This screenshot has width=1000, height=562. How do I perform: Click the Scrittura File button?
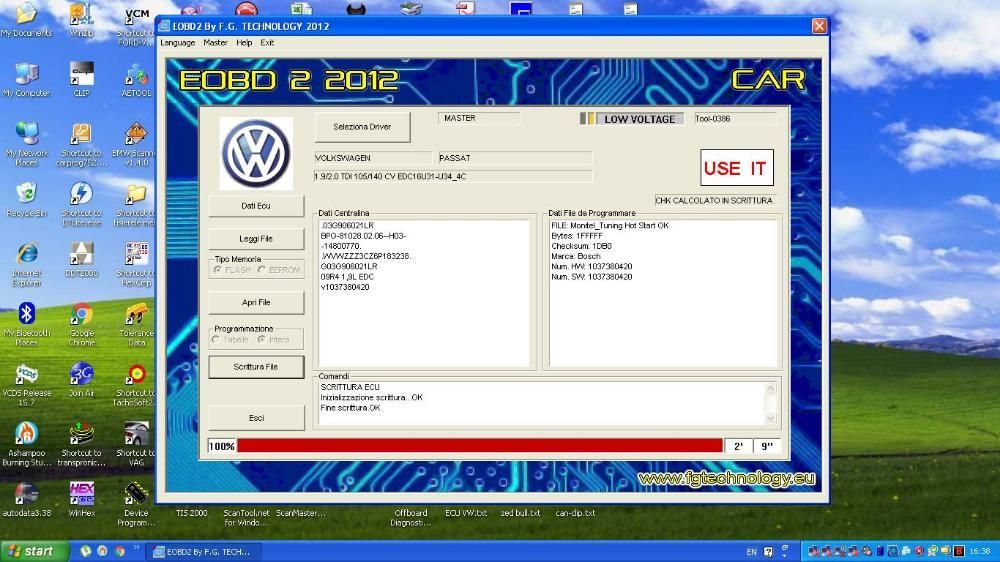pos(256,367)
